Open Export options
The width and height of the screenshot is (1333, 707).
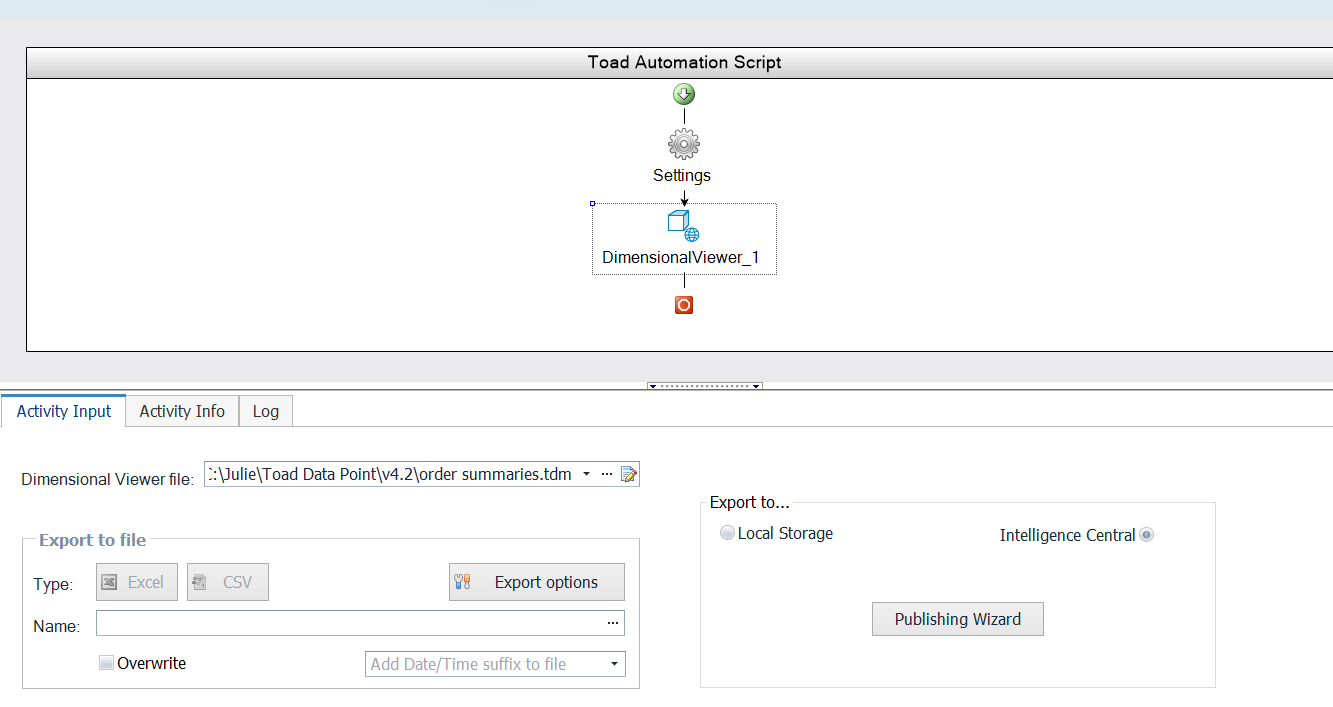coord(537,582)
